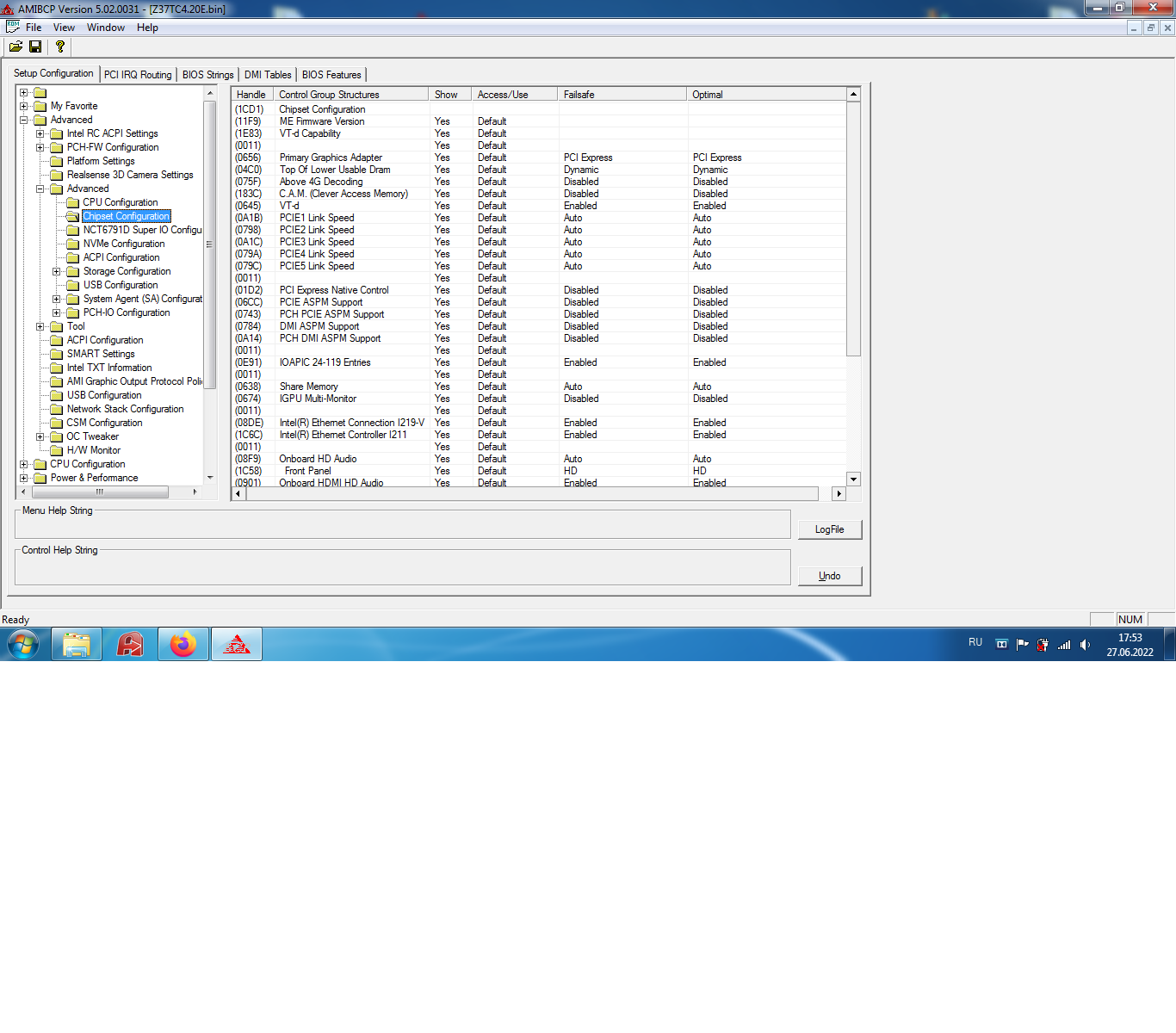
Task: Launch Firefox from the taskbar
Action: (x=183, y=644)
